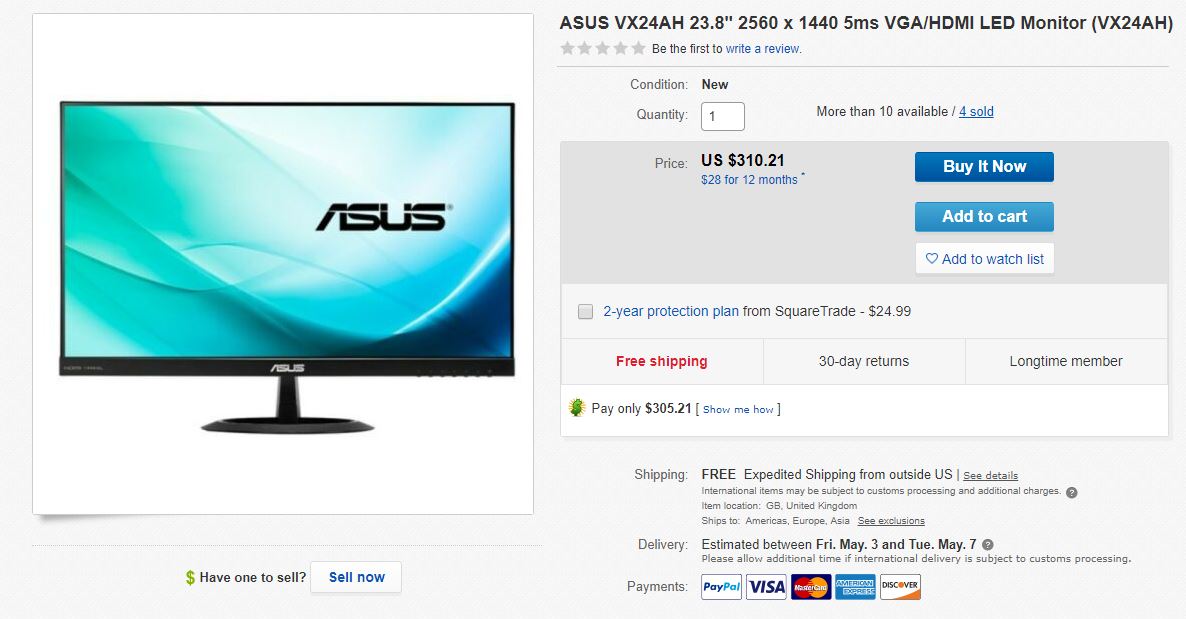Viewport: 1186px width, 619px height.
Task: Click the VISA card icon
Action: (765, 586)
